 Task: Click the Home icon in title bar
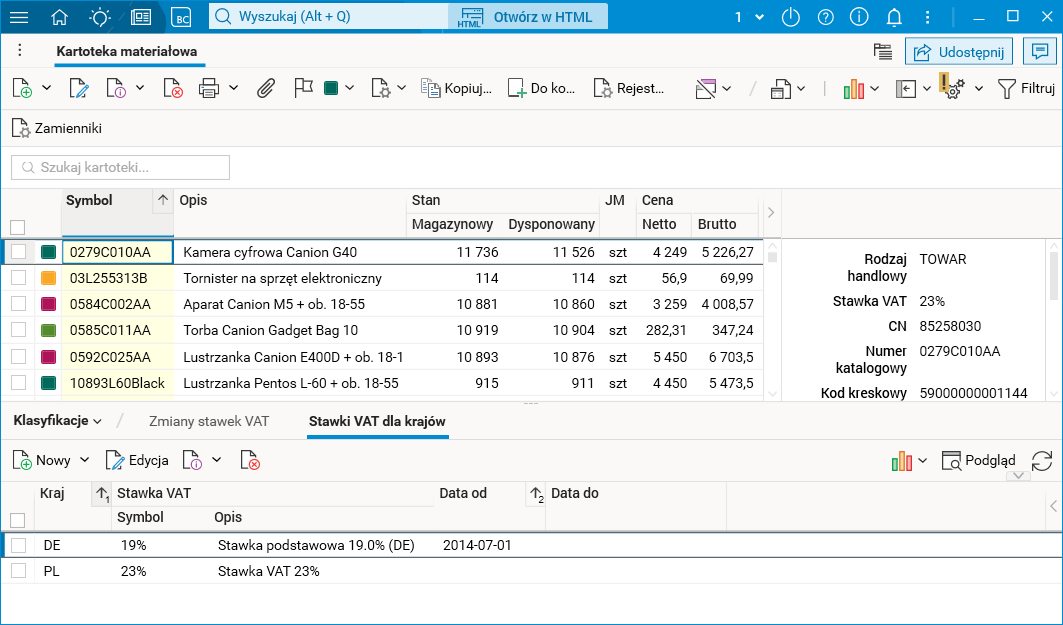pos(60,17)
